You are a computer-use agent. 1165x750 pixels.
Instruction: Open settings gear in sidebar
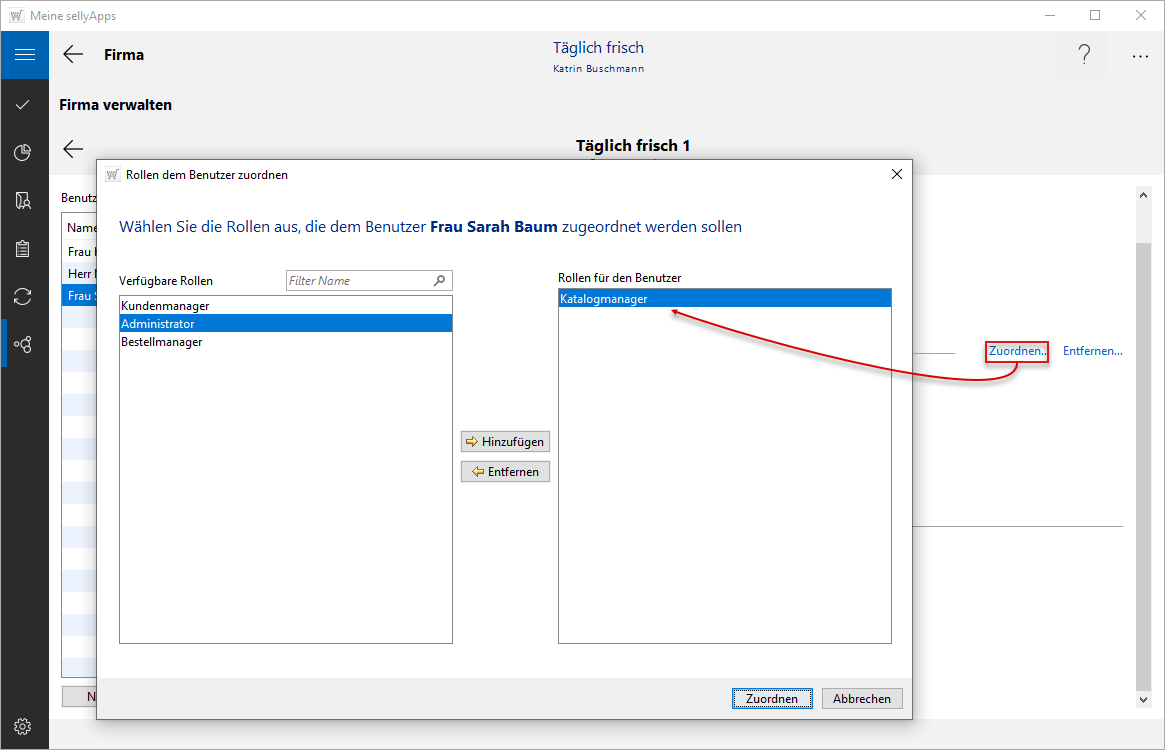tap(24, 726)
